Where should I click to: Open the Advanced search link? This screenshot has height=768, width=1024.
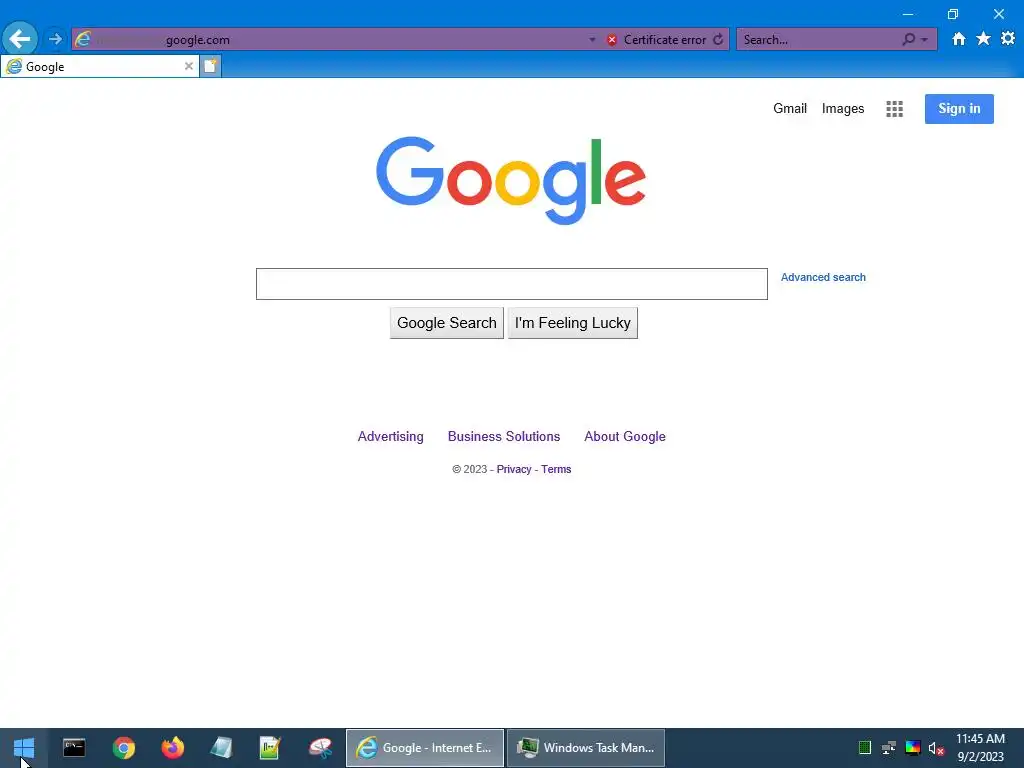point(823,277)
